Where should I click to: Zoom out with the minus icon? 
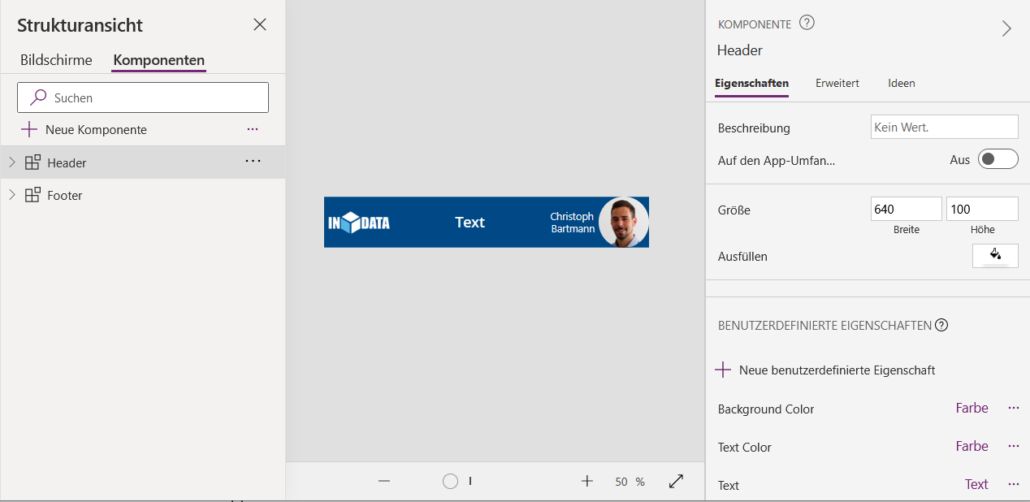coord(384,481)
